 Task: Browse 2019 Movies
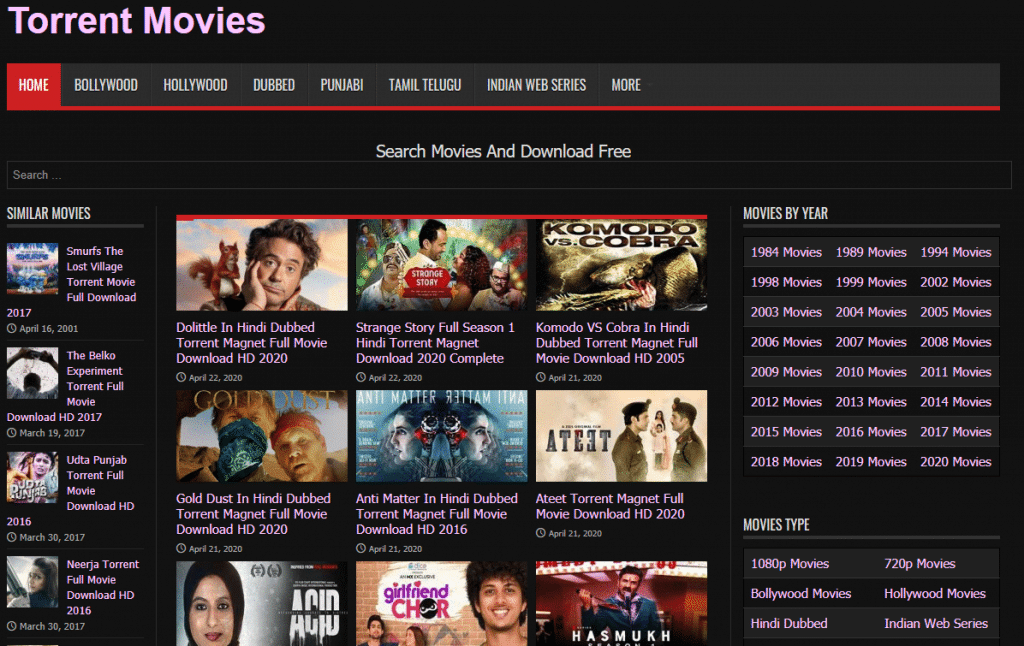tap(871, 462)
